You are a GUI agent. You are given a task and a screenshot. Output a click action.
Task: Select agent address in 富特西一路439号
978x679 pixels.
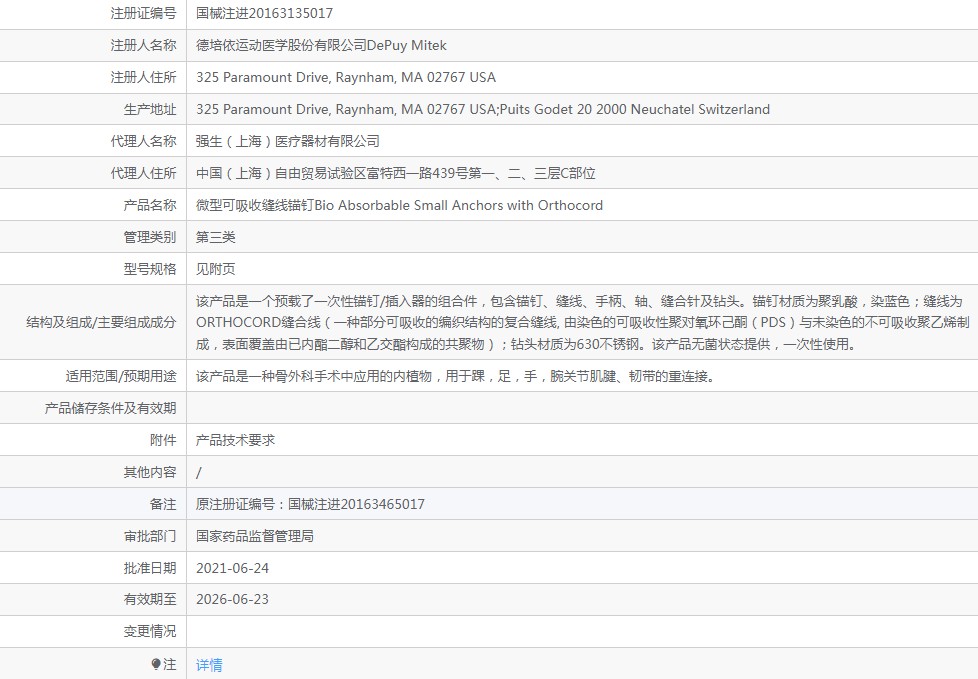coord(395,173)
